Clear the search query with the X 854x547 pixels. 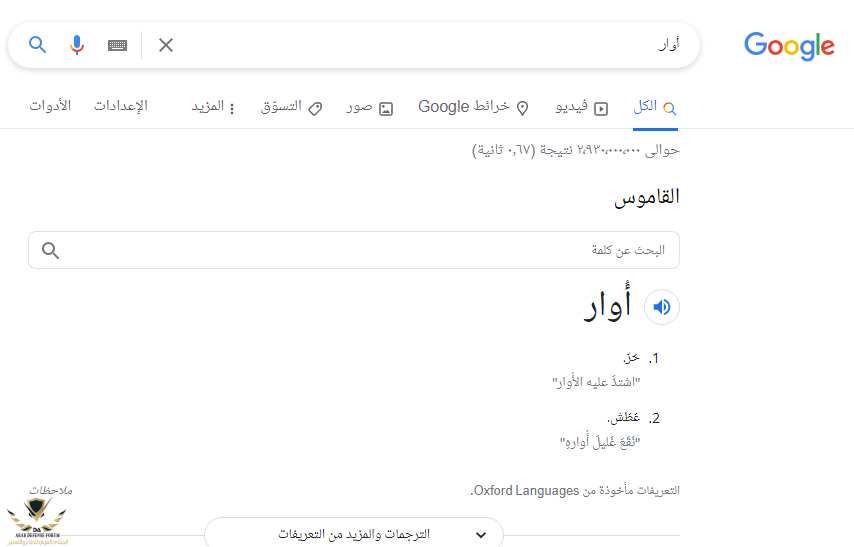coord(166,45)
